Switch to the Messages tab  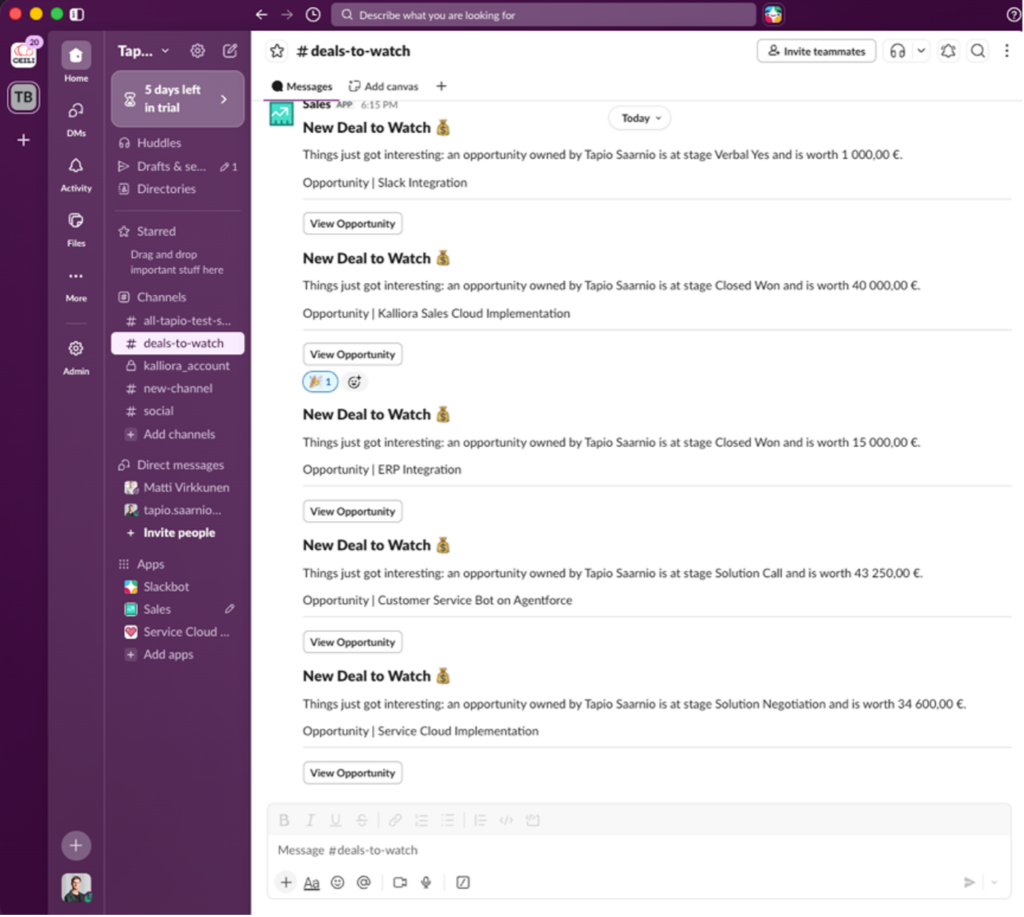point(302,86)
